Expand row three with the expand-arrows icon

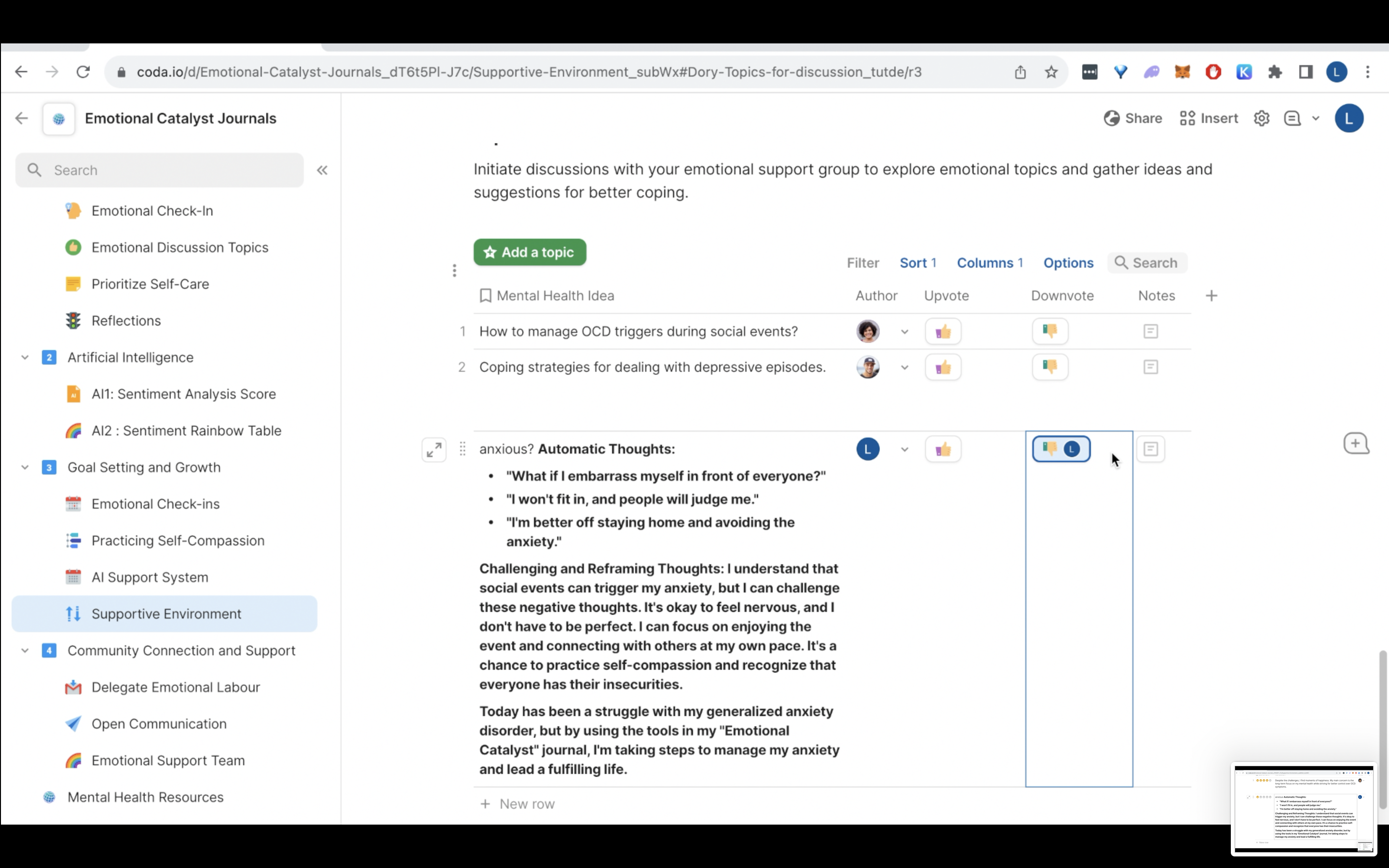tap(434, 449)
